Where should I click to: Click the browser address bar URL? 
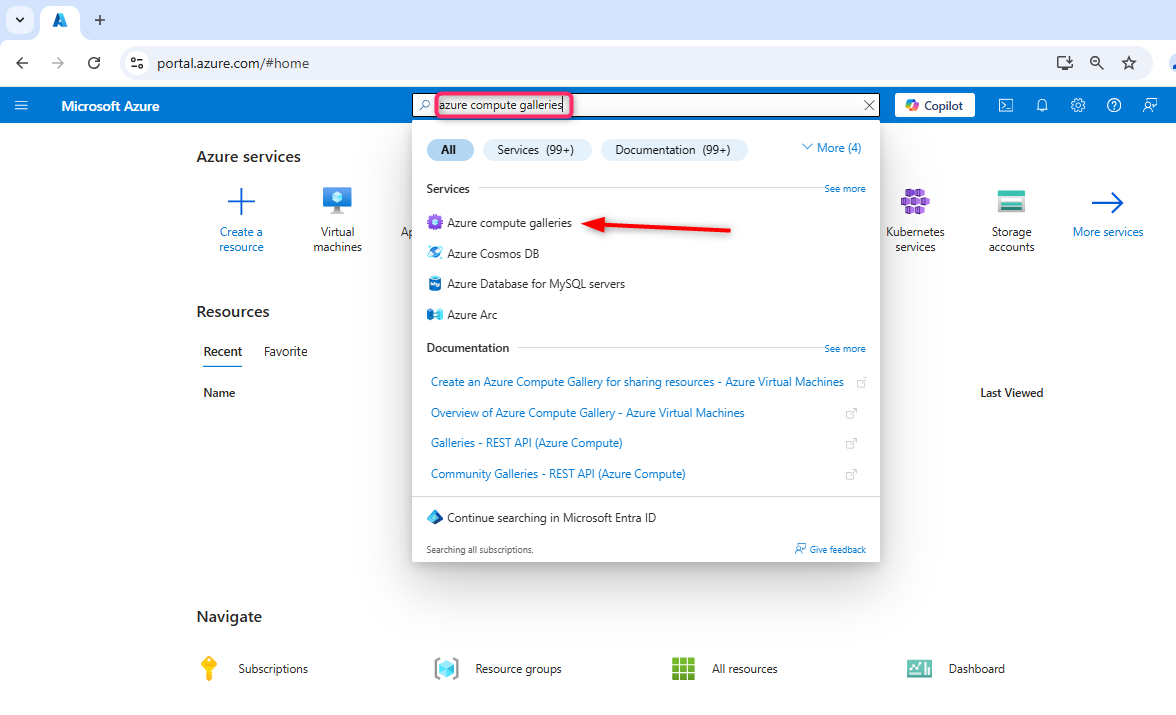click(x=232, y=63)
